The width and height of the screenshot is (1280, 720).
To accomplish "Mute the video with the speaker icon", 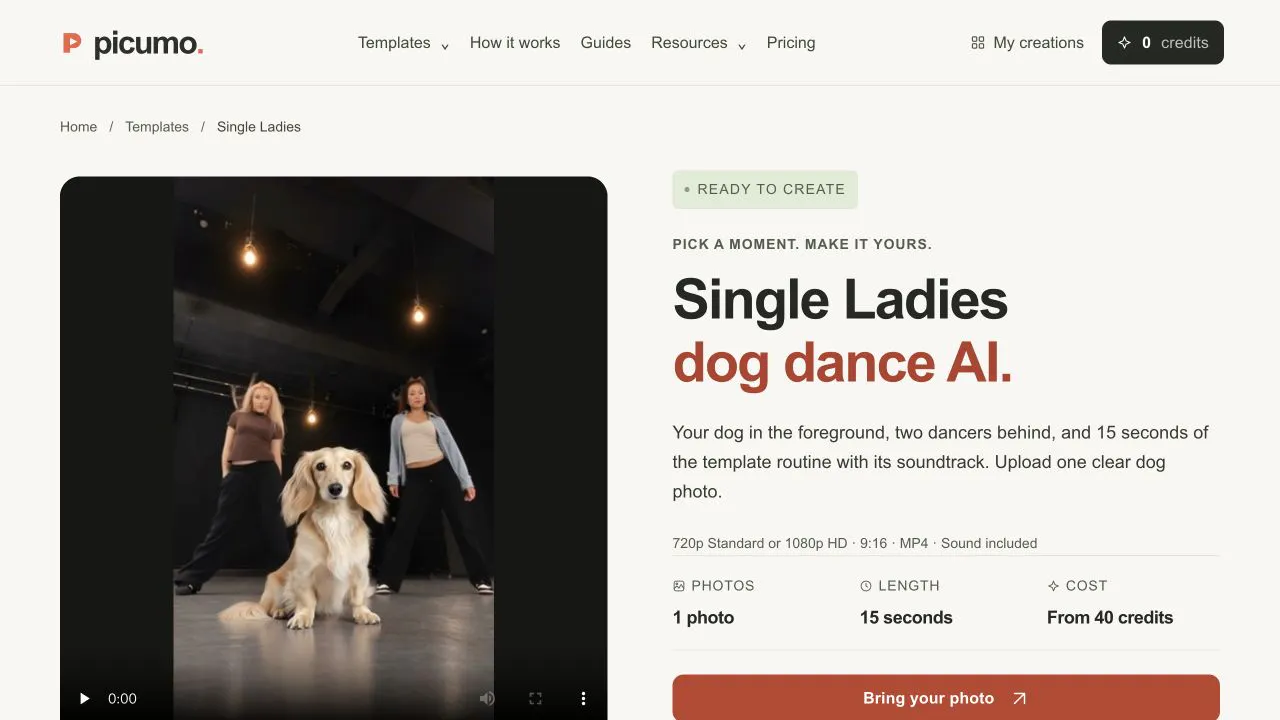I will 486,698.
